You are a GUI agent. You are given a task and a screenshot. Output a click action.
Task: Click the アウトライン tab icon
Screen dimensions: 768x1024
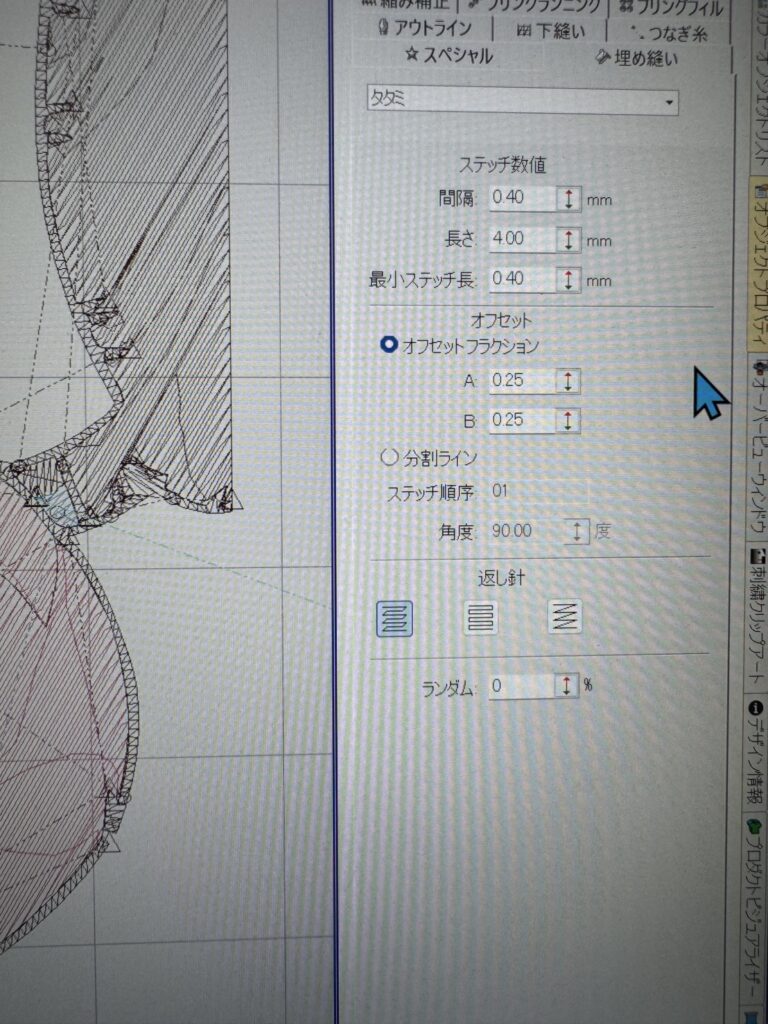click(384, 27)
